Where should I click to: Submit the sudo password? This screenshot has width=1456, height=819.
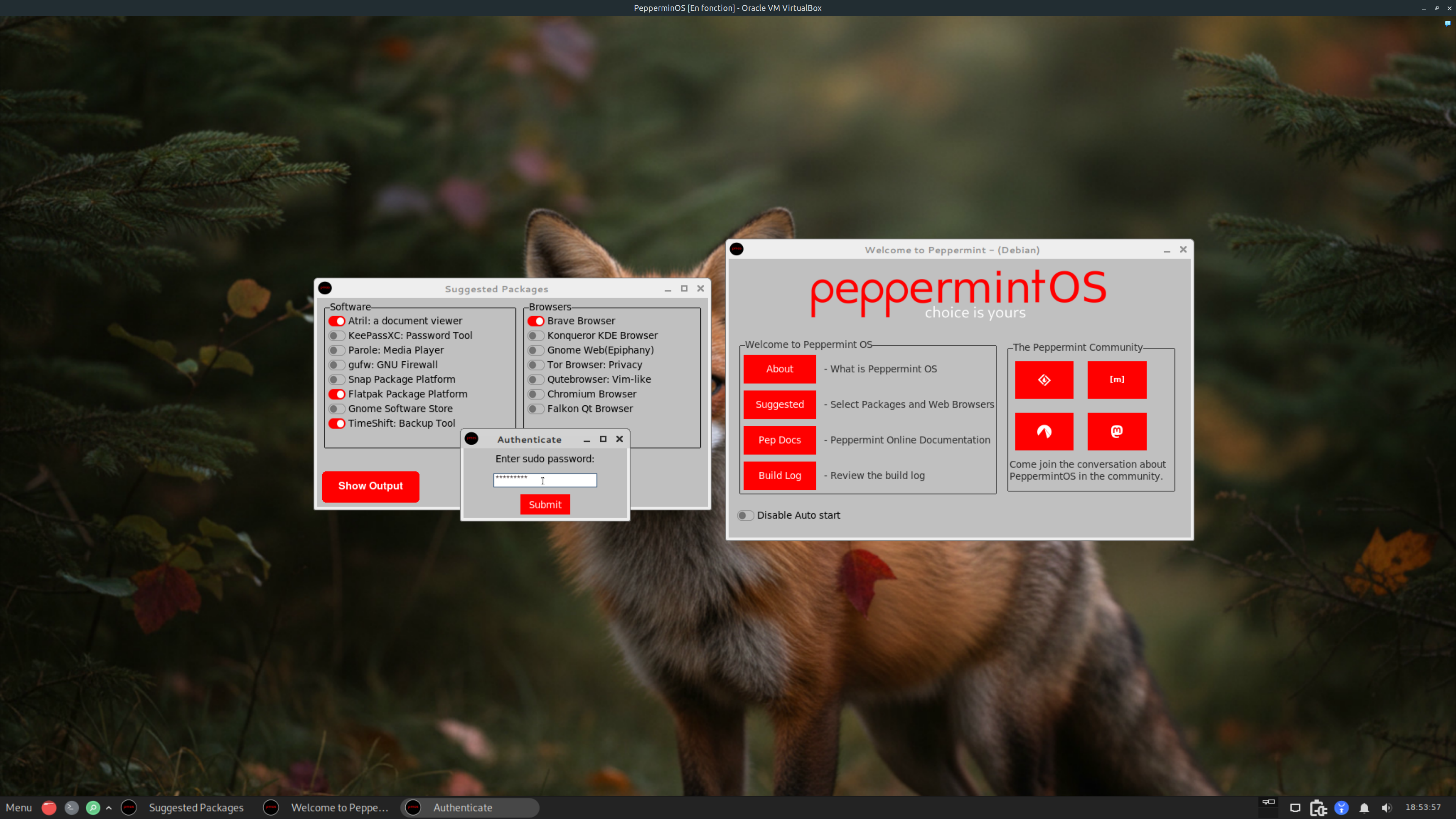tap(545, 505)
